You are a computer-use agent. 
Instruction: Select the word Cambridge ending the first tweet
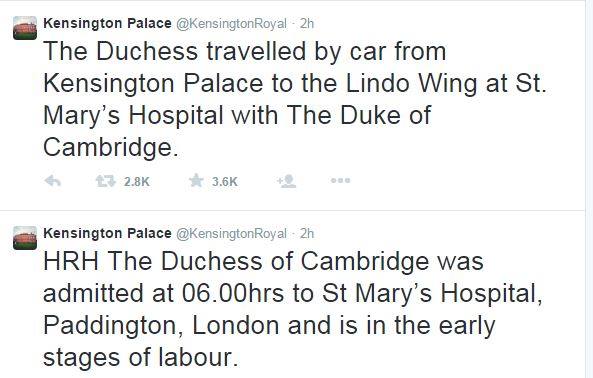pos(108,148)
